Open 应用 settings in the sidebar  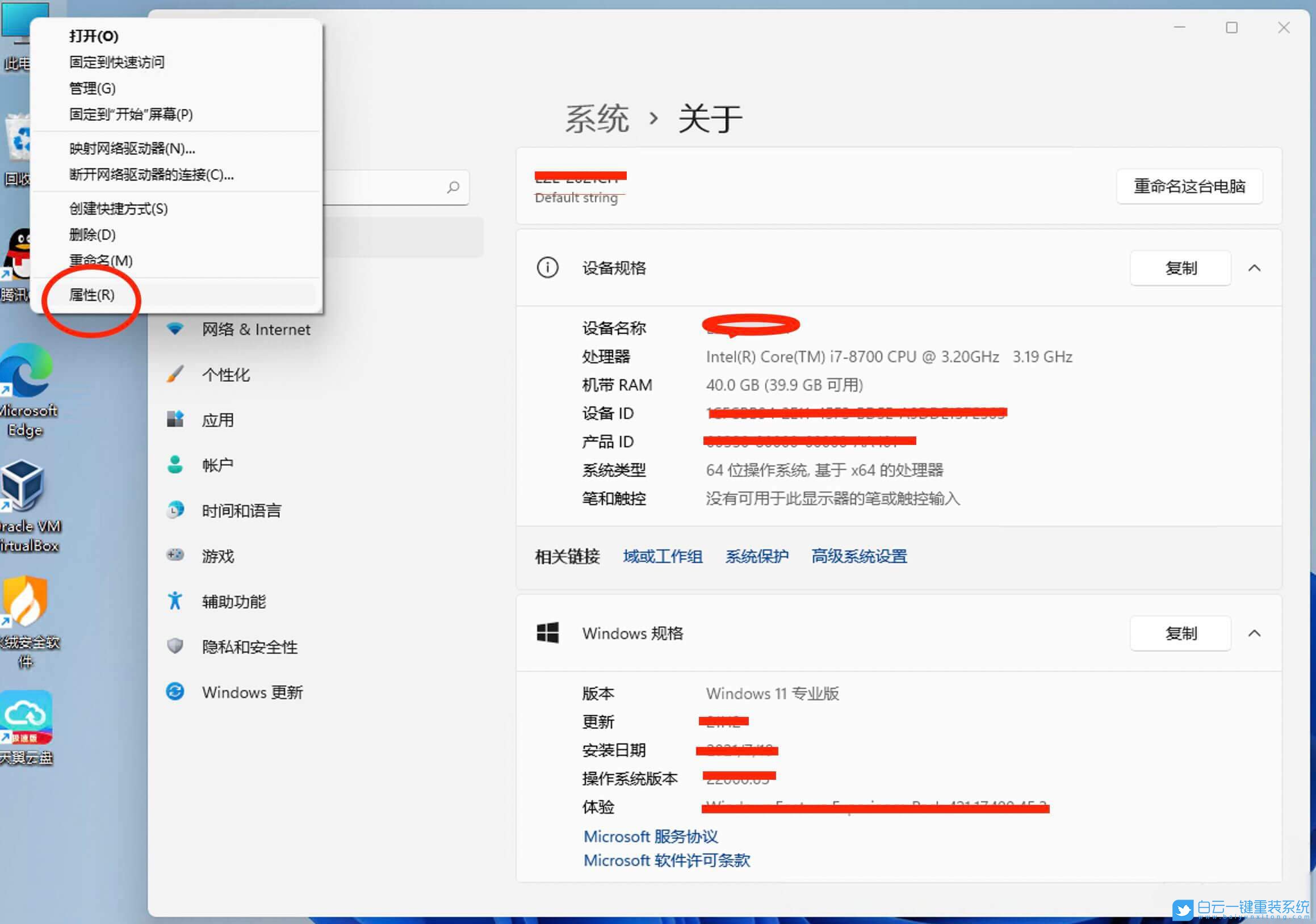(218, 419)
